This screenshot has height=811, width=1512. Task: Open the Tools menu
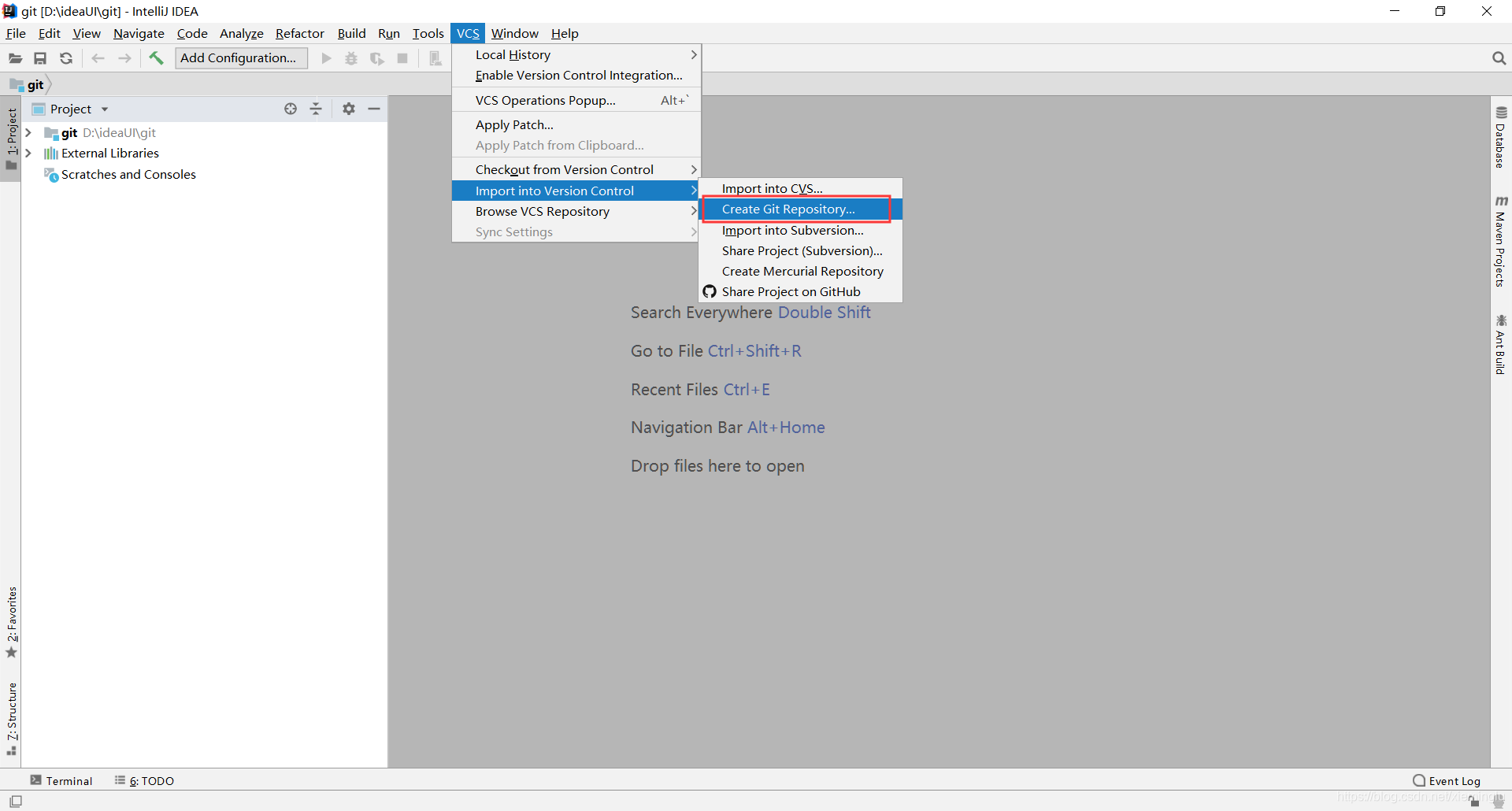[428, 33]
